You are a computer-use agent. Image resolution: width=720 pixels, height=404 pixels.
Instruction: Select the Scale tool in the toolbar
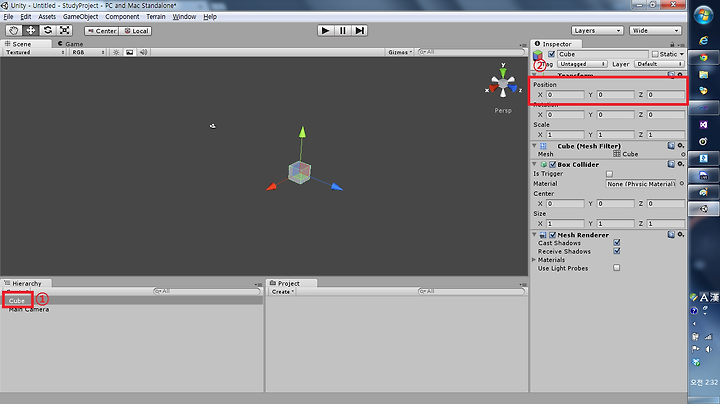[65, 30]
